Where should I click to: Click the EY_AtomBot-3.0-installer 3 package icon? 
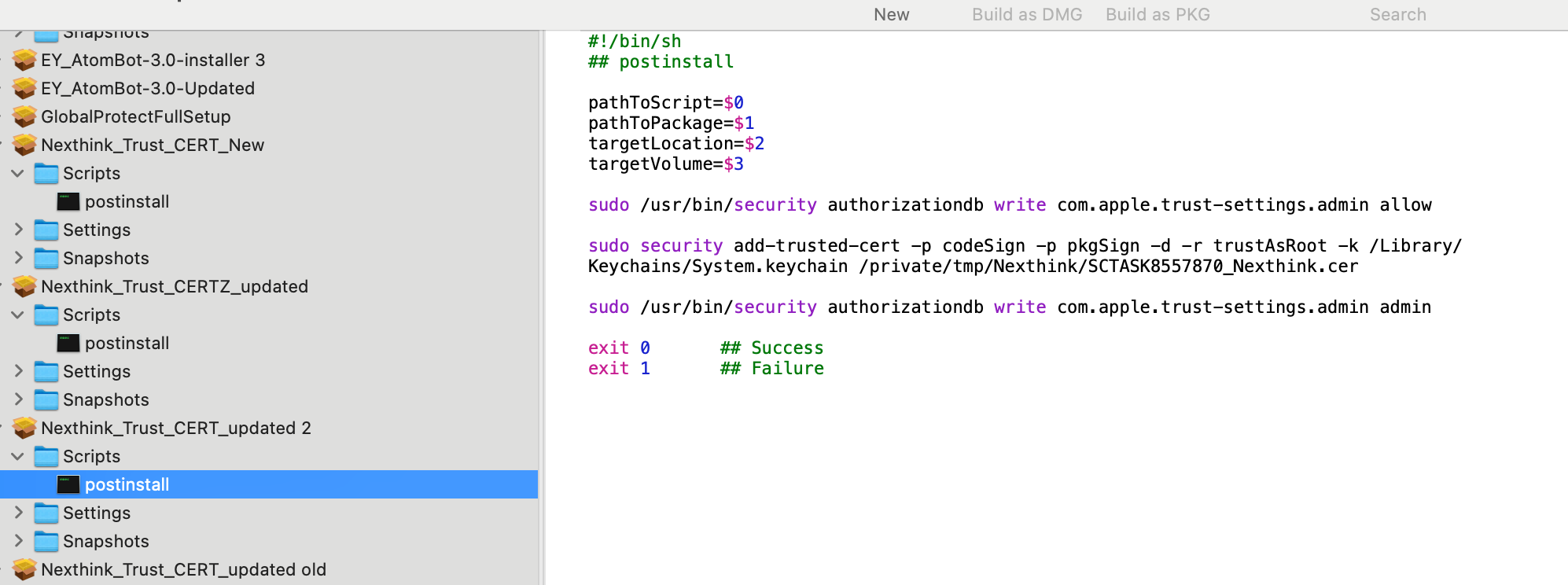click(24, 60)
